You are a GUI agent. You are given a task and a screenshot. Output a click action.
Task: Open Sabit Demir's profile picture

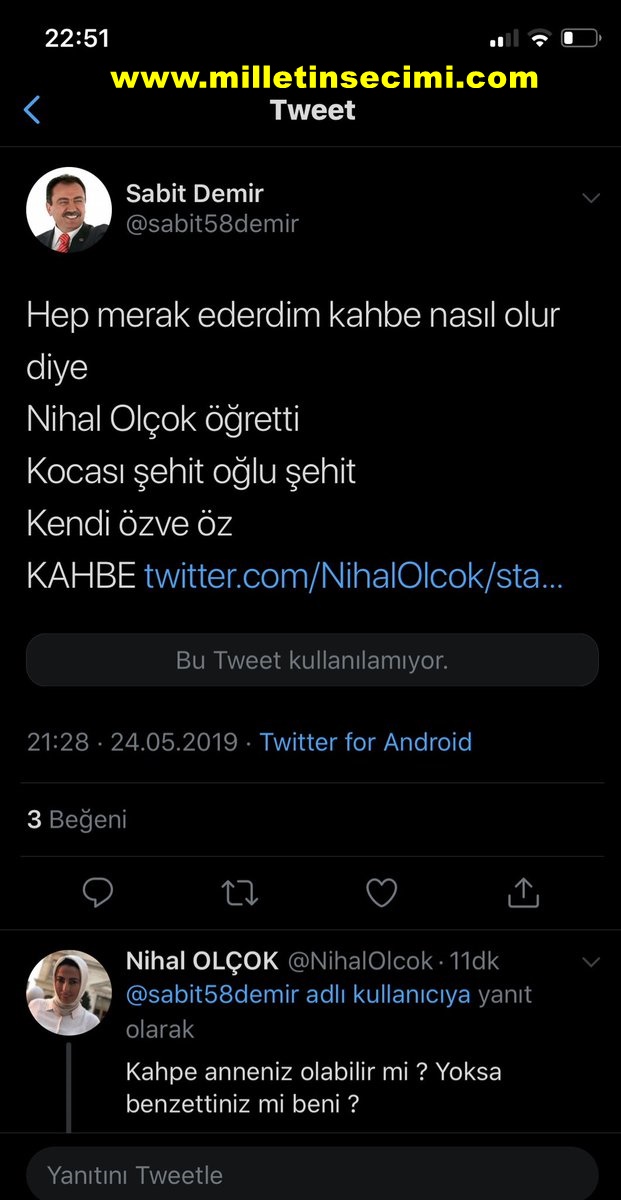tap(68, 210)
